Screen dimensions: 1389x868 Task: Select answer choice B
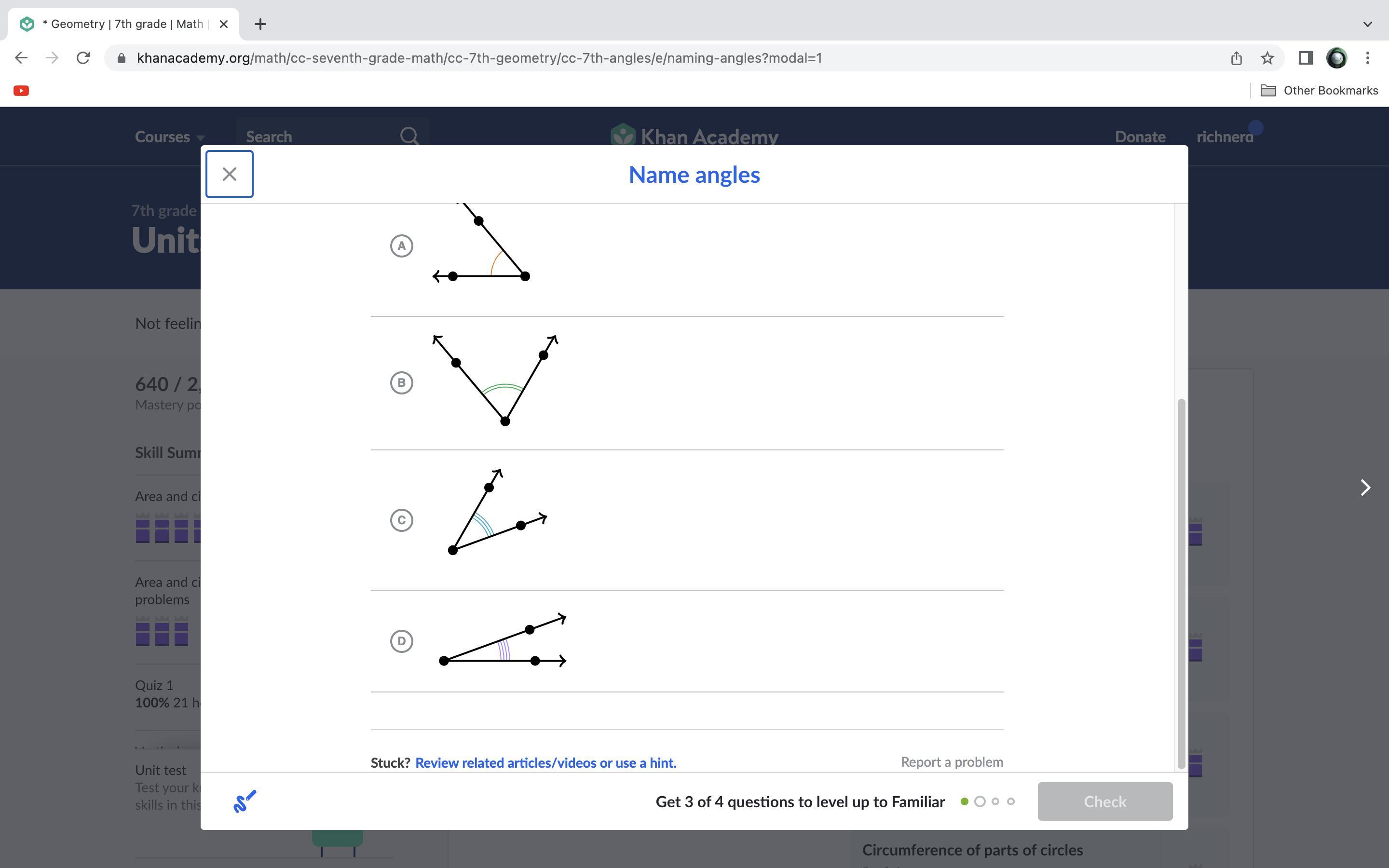[401, 383]
